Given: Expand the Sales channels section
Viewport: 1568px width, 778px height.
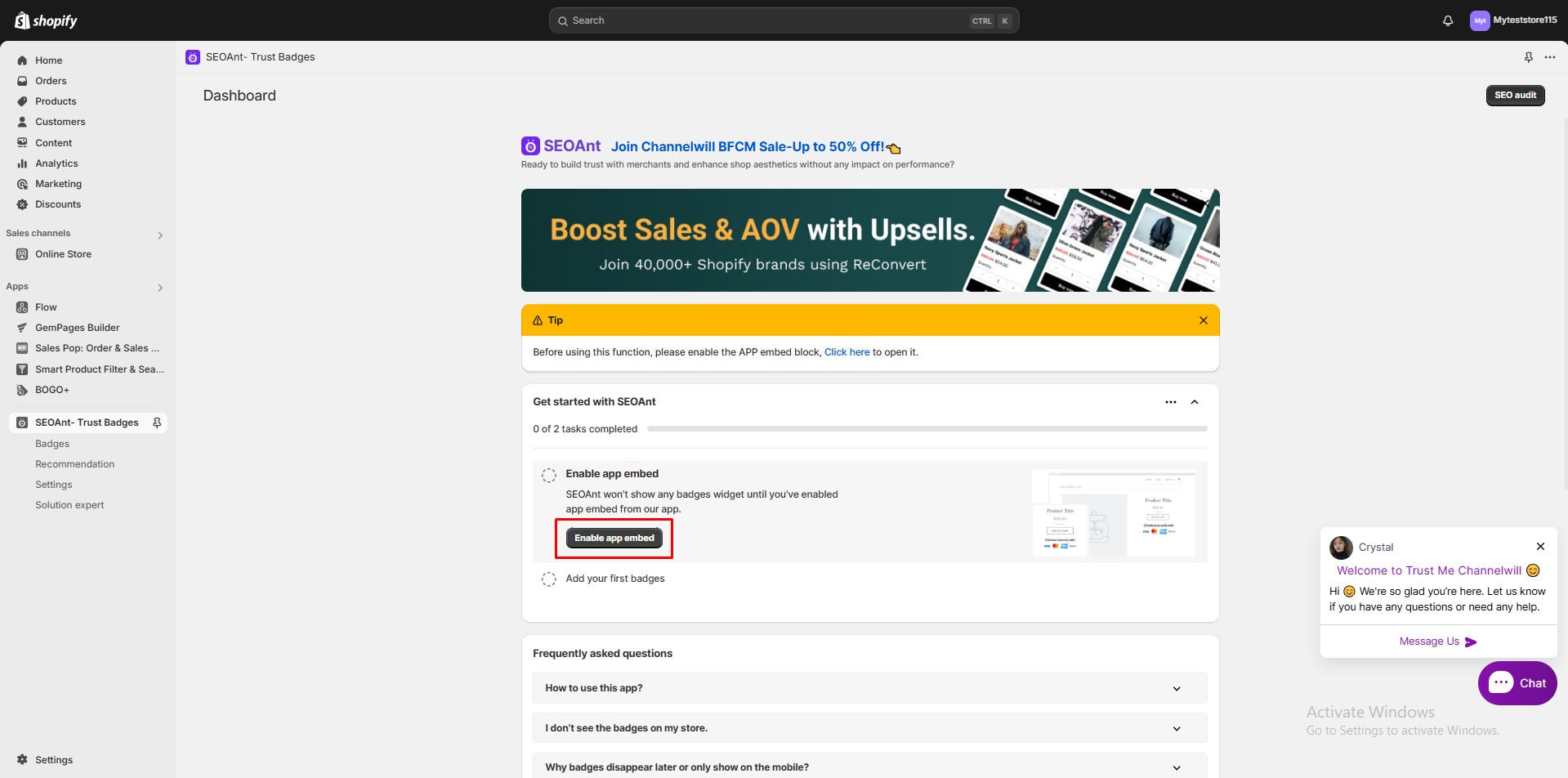Looking at the screenshot, I should click(x=160, y=235).
